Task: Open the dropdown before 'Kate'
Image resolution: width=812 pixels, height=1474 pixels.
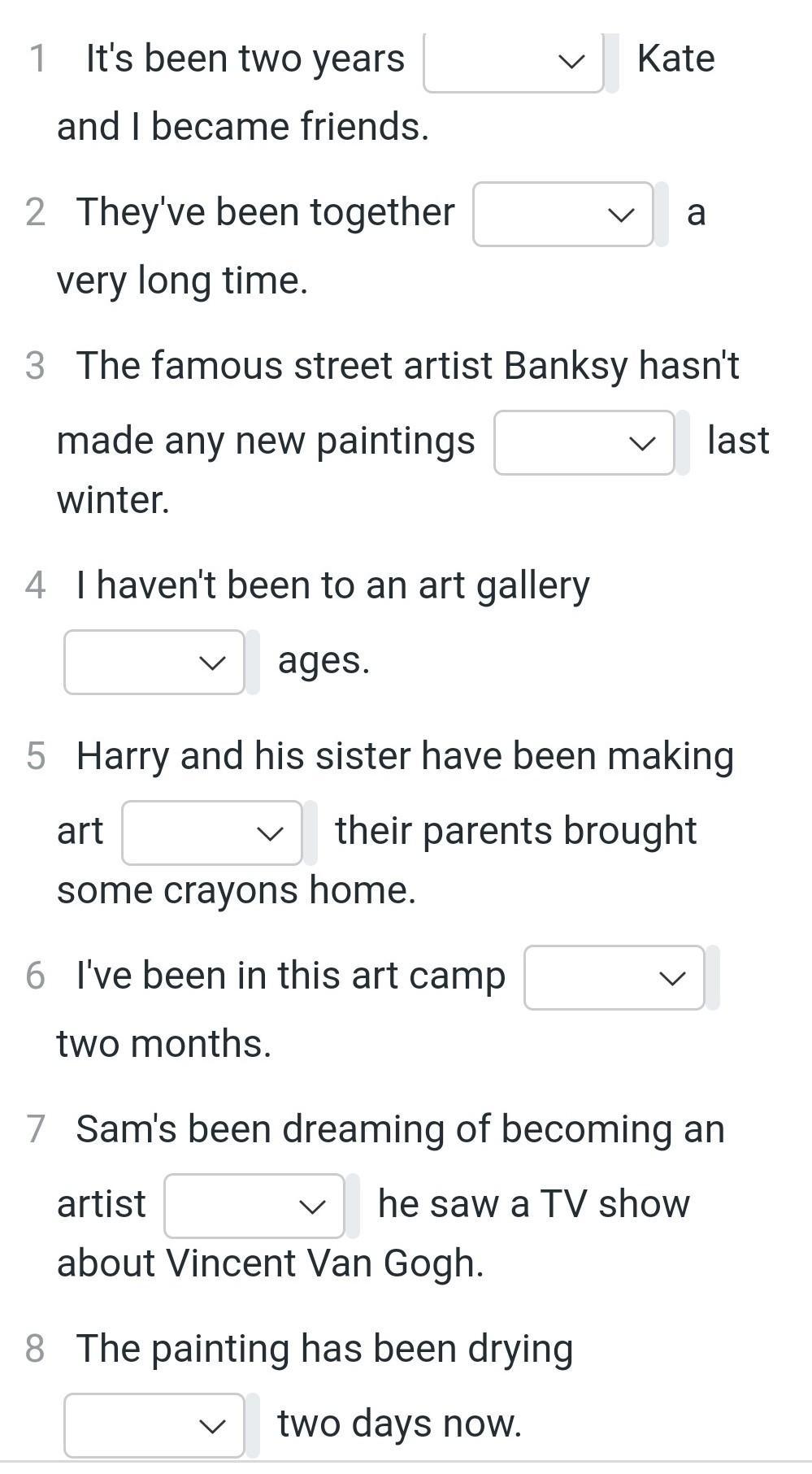Action: [x=513, y=61]
